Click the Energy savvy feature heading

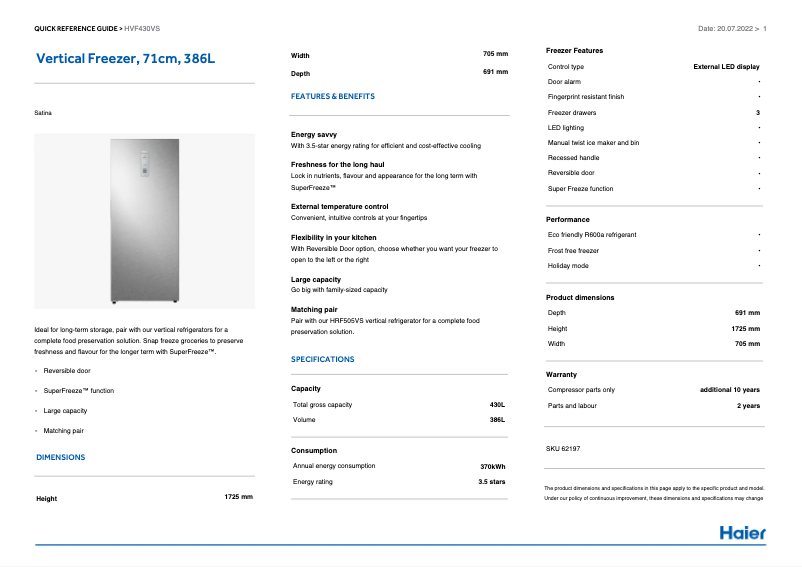click(x=314, y=134)
